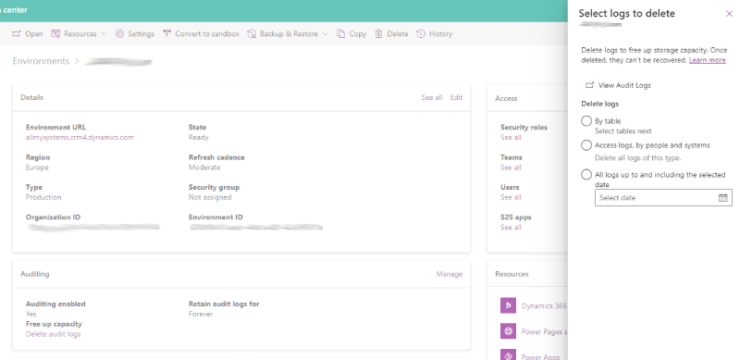Click the Backup & Restore icon
The width and height of the screenshot is (740, 360).
[252, 34]
